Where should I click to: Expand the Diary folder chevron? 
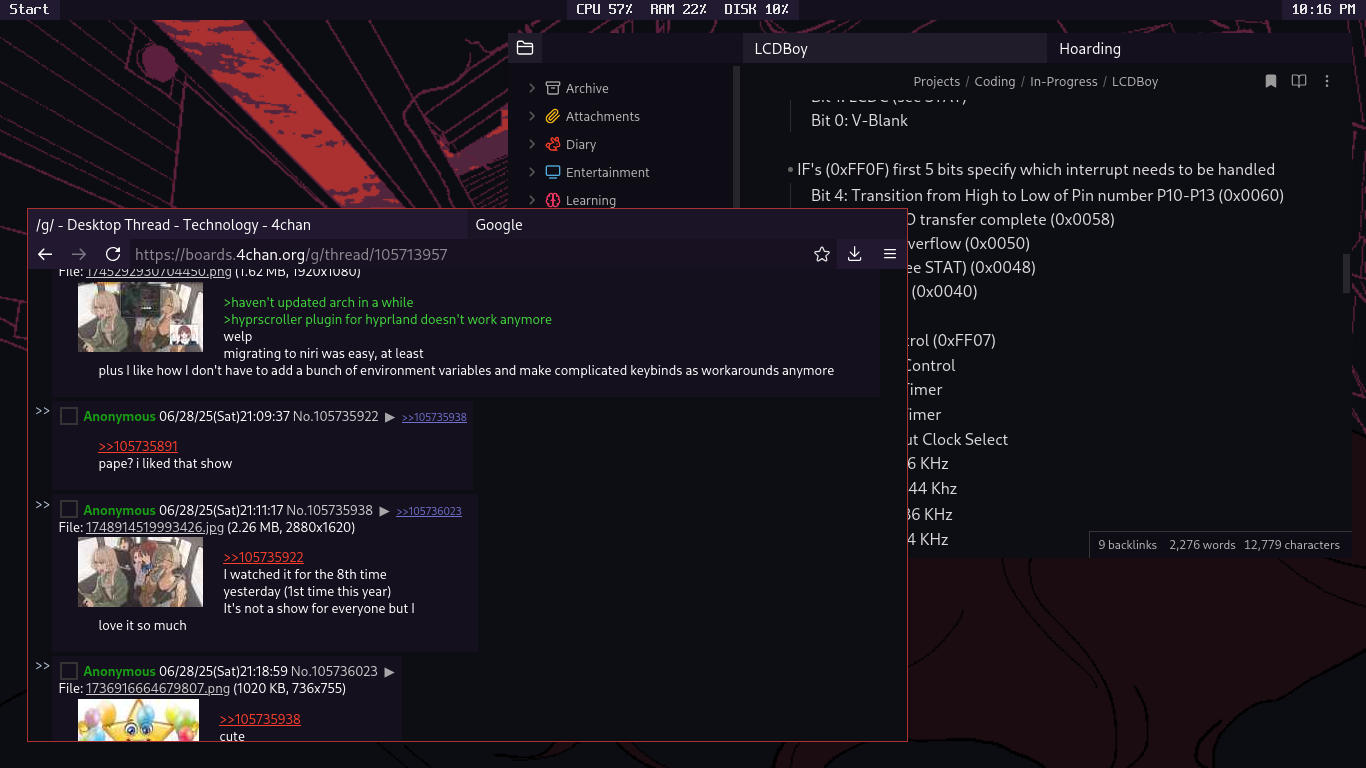532,144
